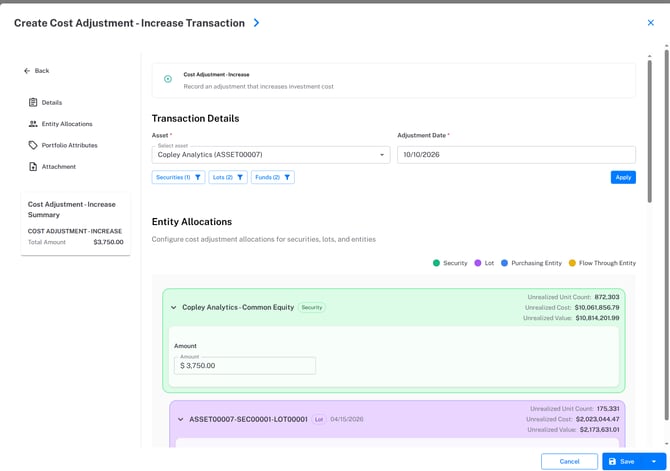Click the Cost Adjustment - Increase circle icon
Screen dimensions: 670x471
(168, 79)
